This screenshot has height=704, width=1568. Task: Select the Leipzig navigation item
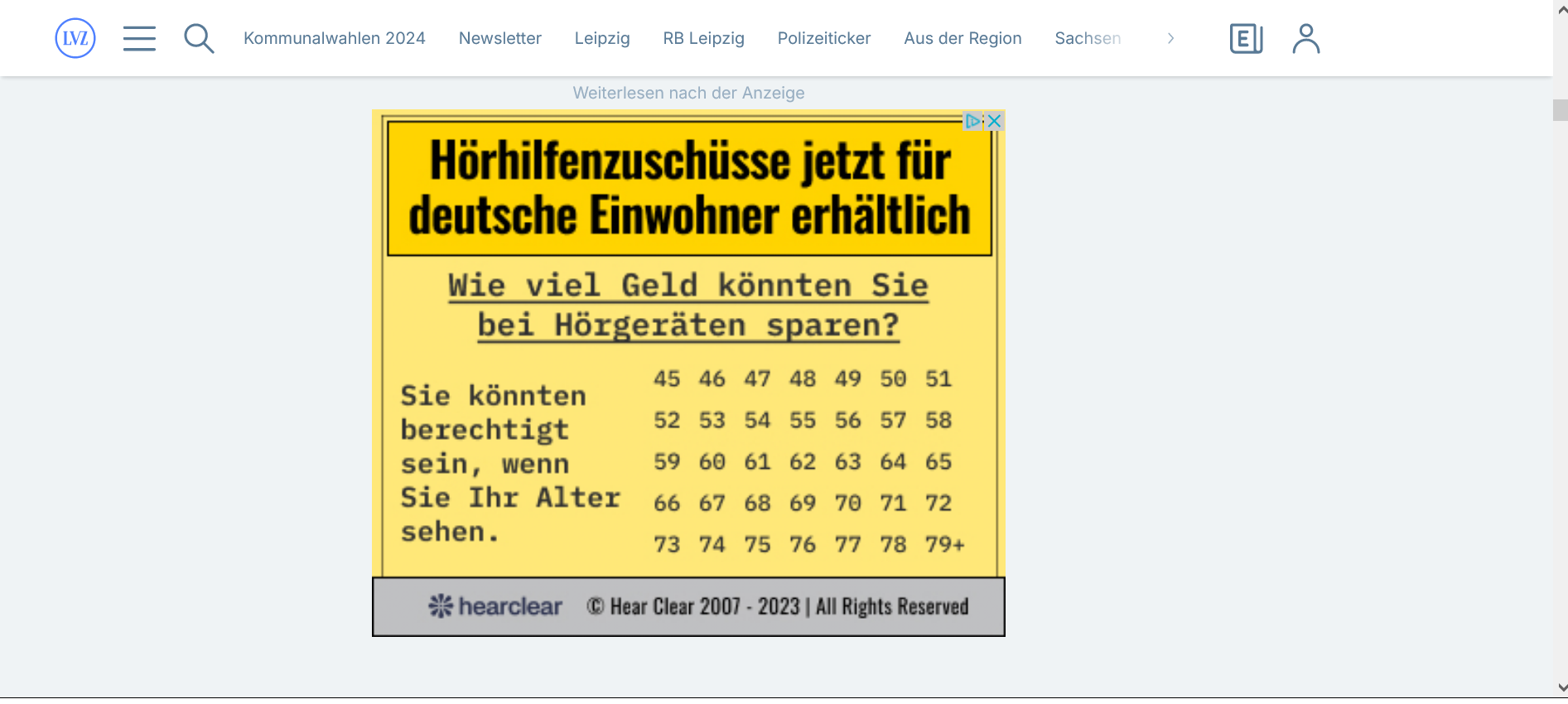602,38
